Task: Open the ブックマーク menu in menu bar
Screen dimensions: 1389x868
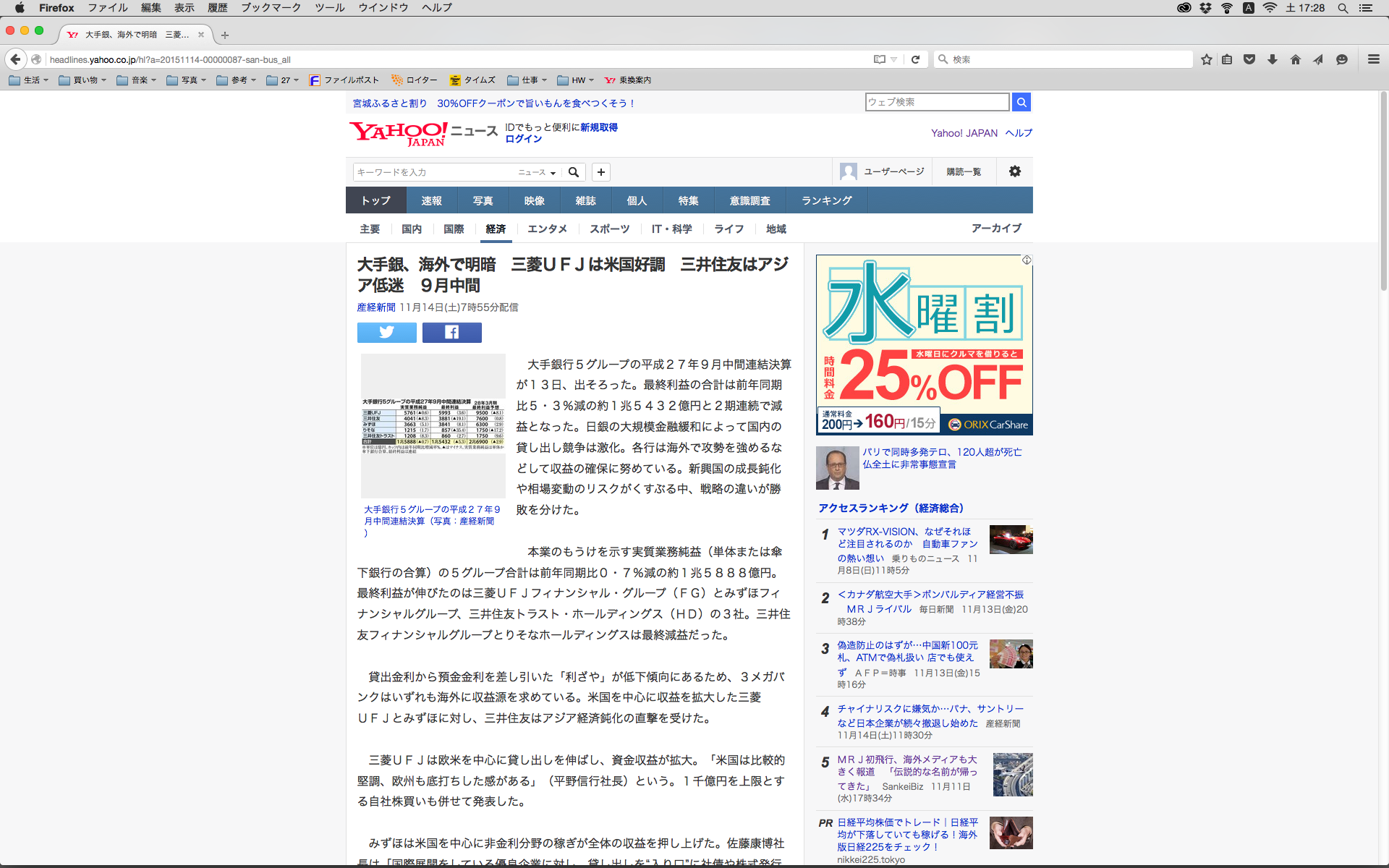Action: coord(271,8)
